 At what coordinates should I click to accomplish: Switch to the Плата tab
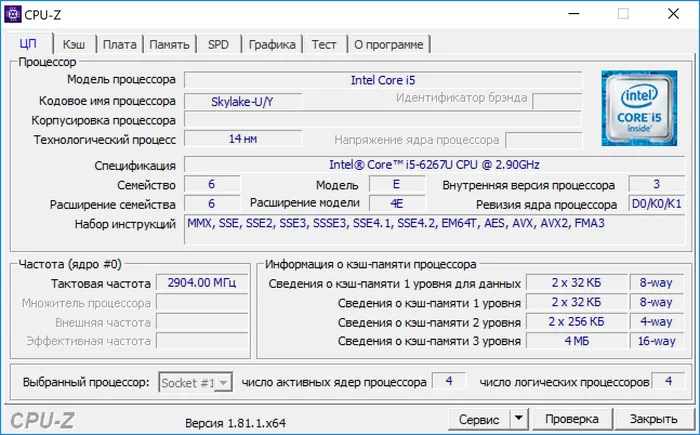click(x=120, y=44)
